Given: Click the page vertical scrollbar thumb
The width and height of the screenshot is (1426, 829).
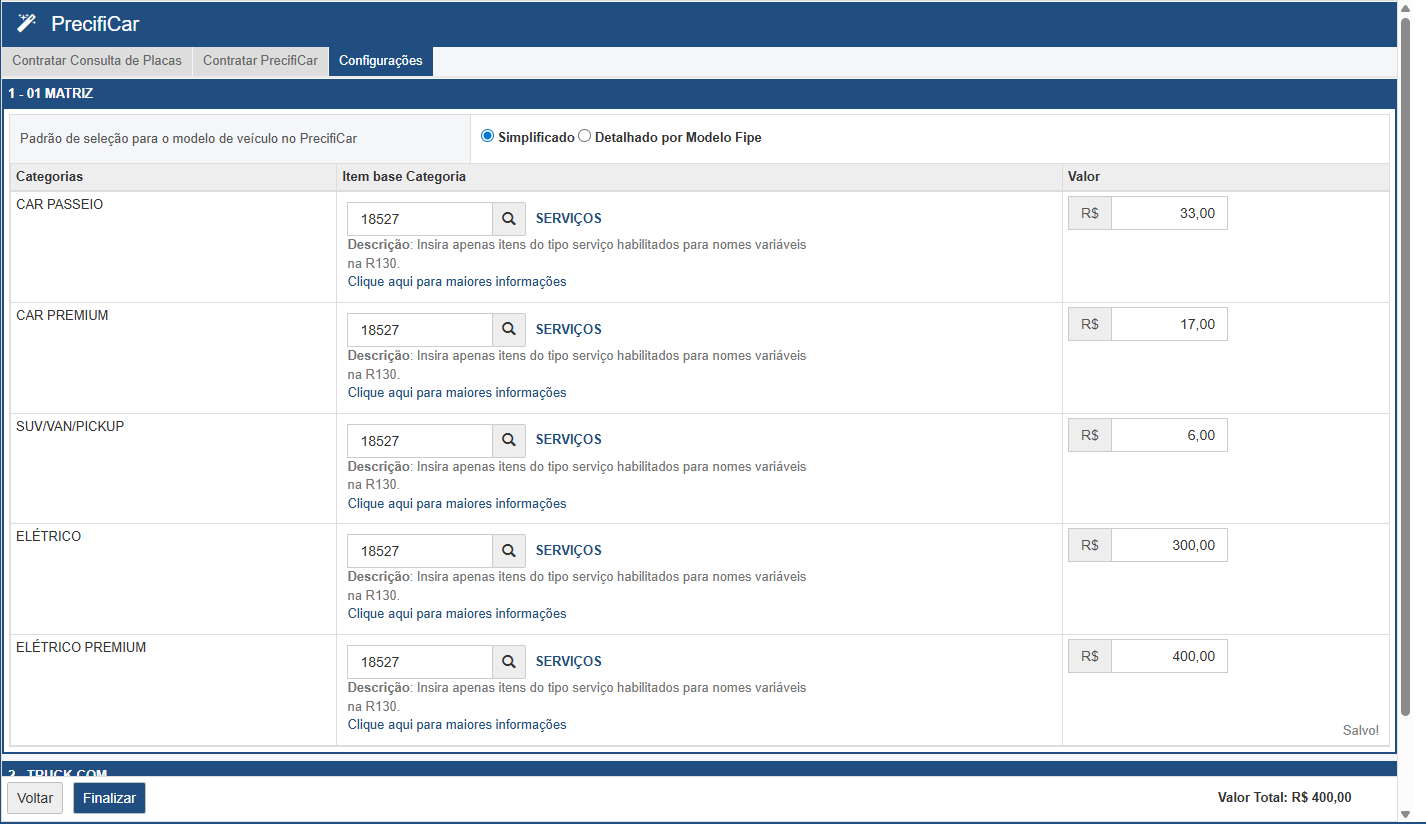Looking at the screenshot, I should click(1405, 366).
